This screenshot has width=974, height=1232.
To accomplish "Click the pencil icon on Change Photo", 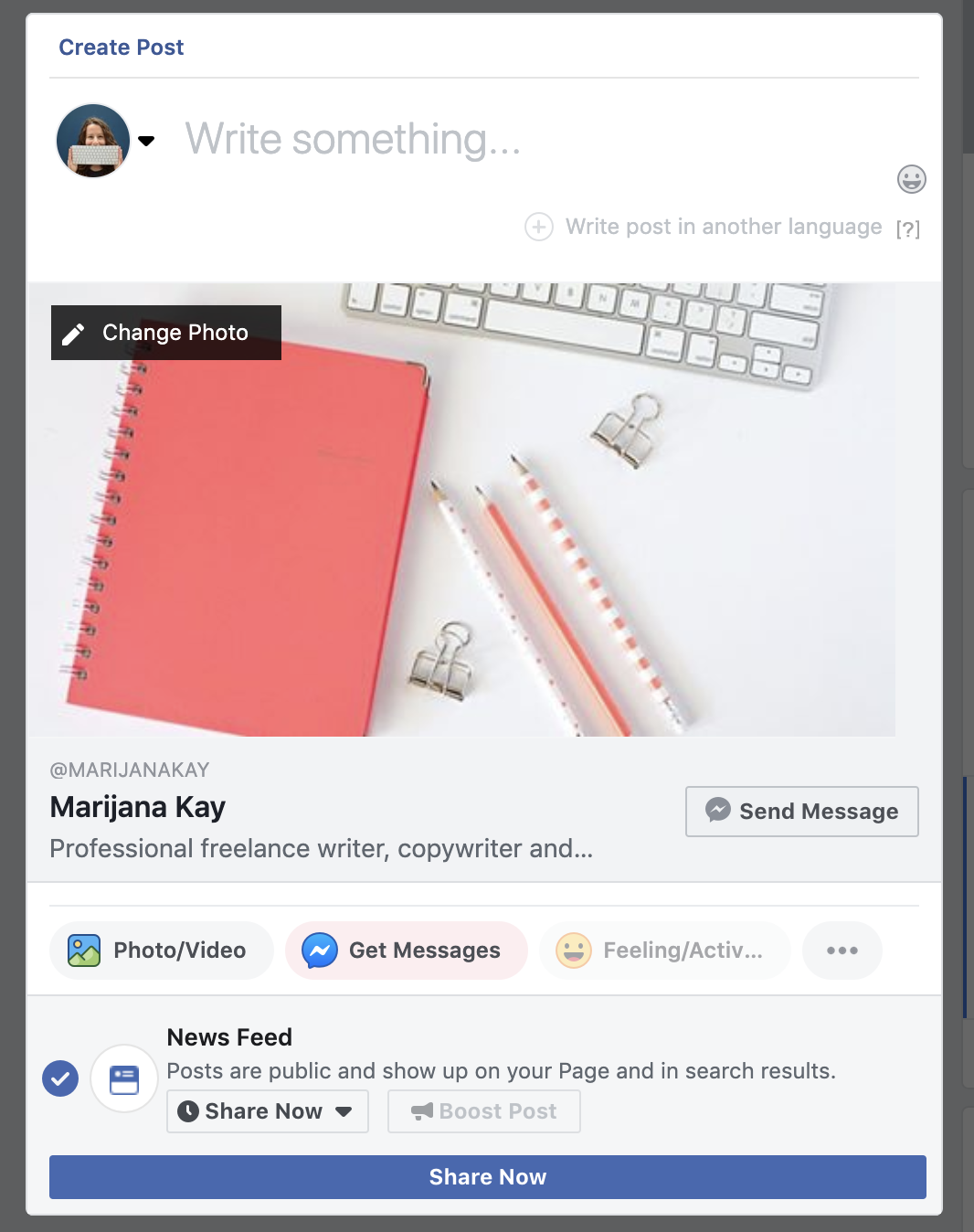I will (73, 334).
